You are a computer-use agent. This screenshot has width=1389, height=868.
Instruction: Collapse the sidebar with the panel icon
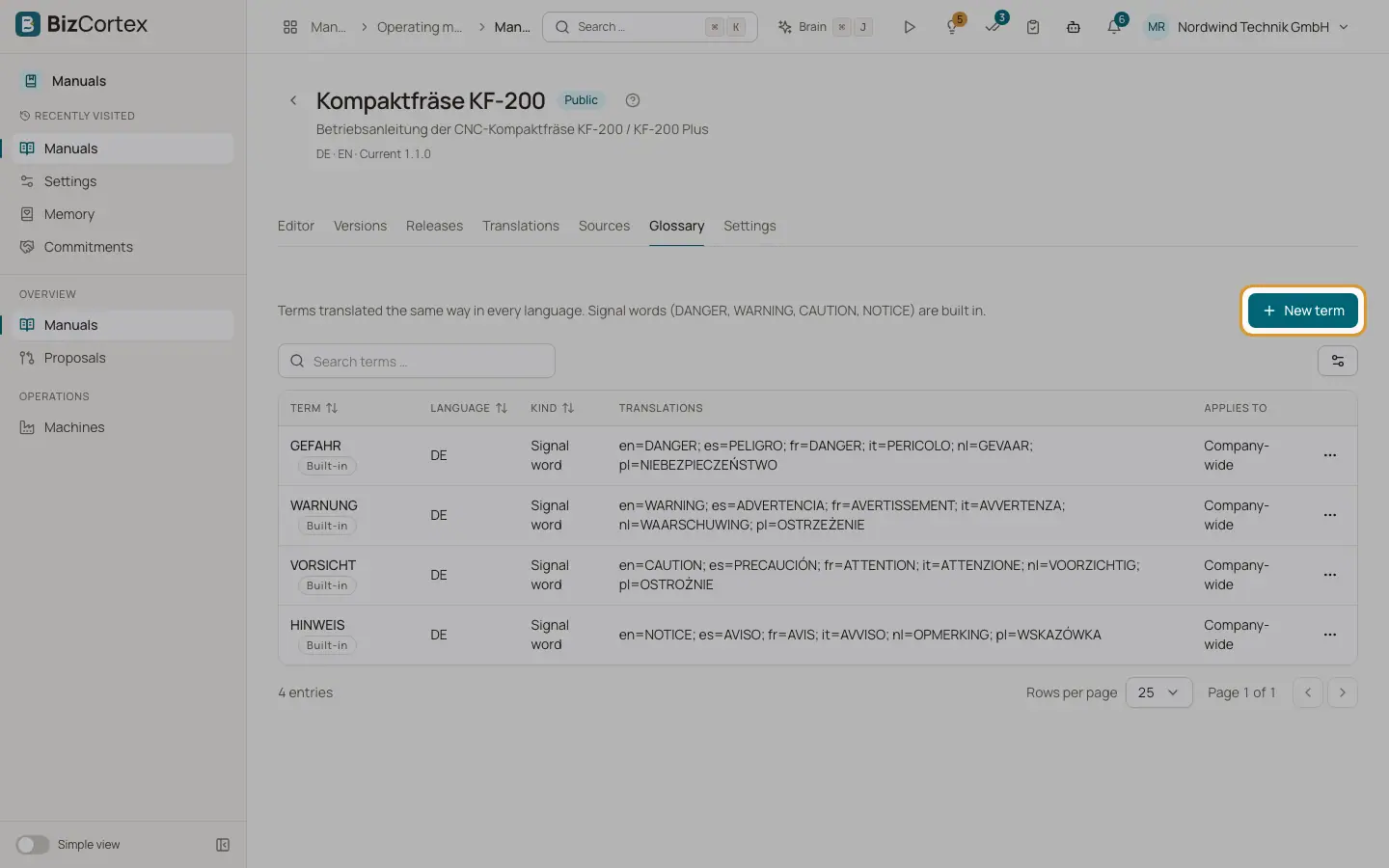[223, 845]
